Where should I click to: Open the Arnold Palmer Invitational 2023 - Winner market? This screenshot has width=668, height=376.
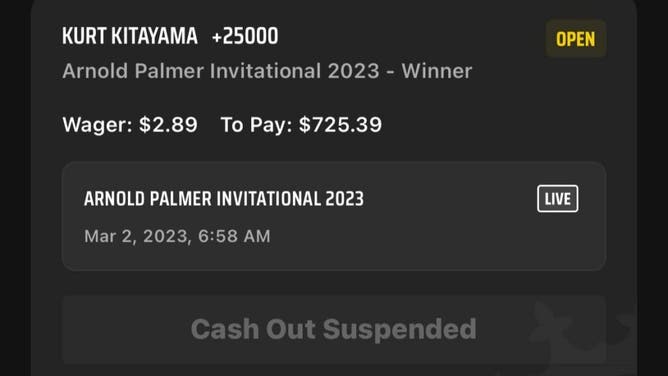267,71
